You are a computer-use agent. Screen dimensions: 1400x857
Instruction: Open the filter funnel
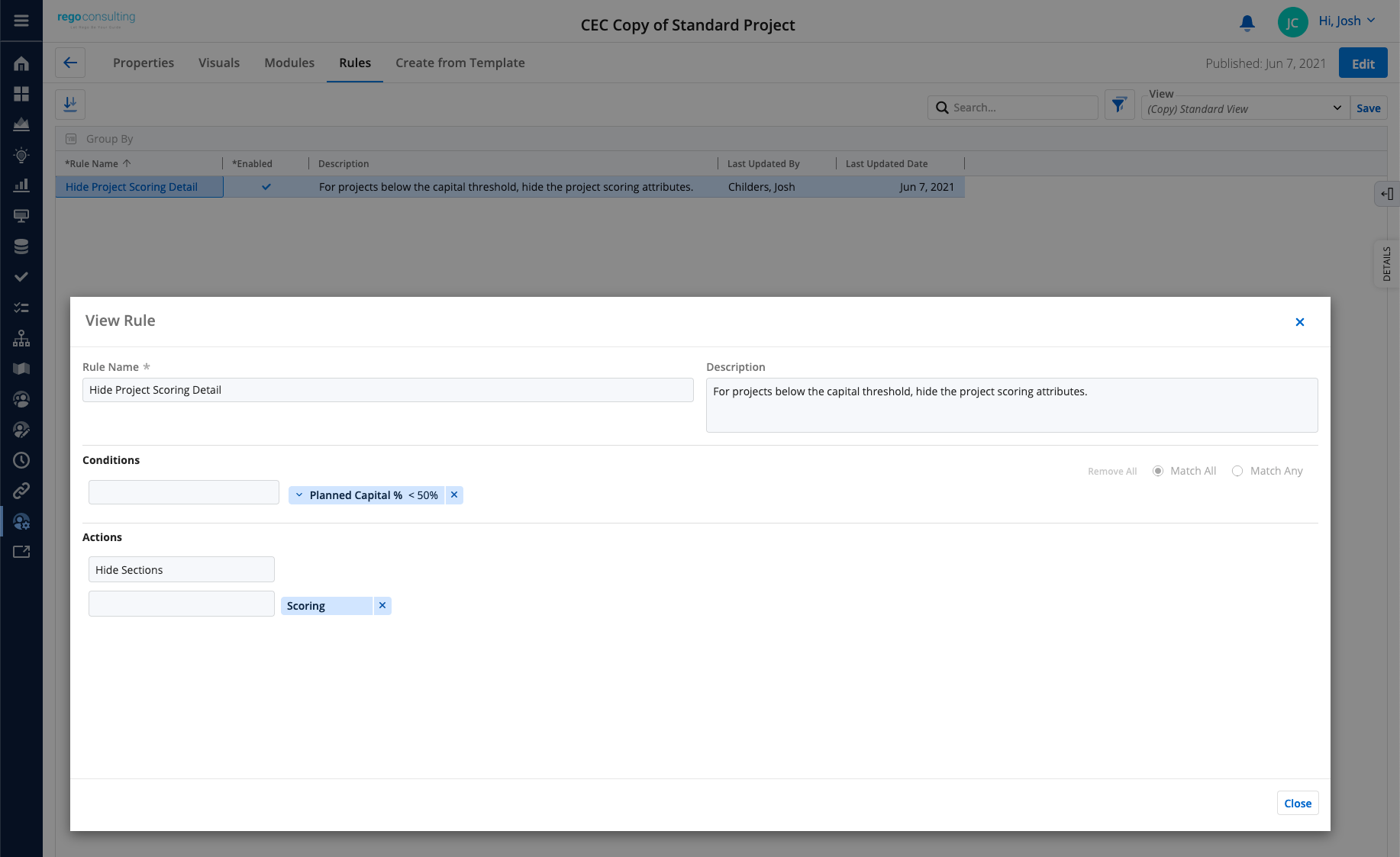1119,105
